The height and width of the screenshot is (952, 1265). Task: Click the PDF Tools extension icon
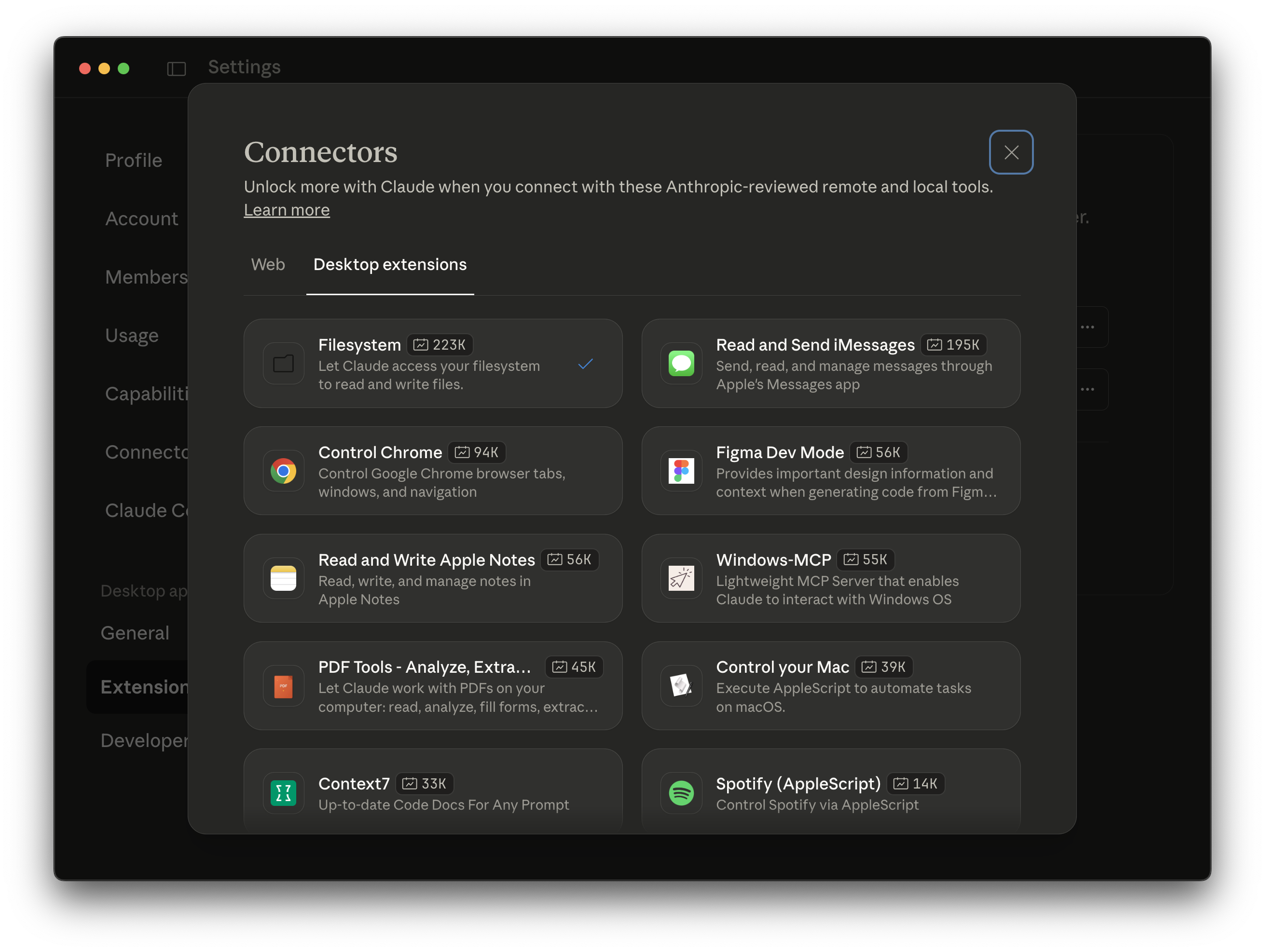(x=283, y=686)
